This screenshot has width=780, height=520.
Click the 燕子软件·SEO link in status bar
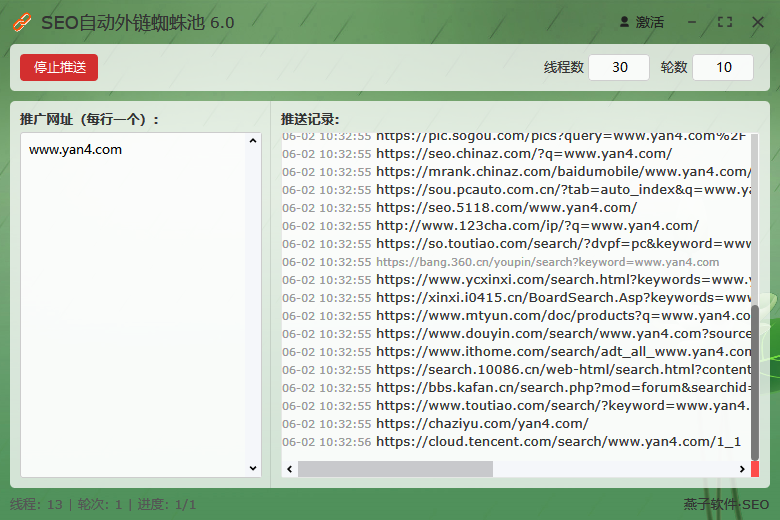point(726,505)
